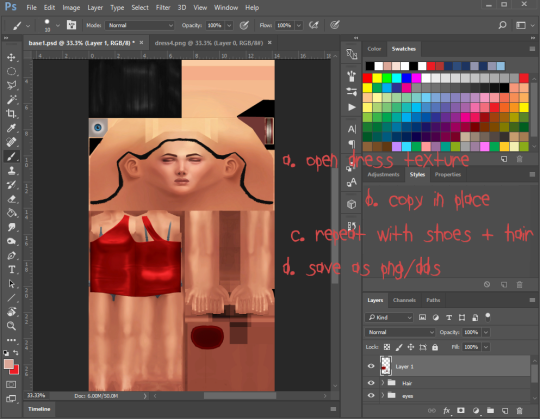Open brush Mode dropdown showing Normal
This screenshot has height=419, width=540.
click(139, 25)
